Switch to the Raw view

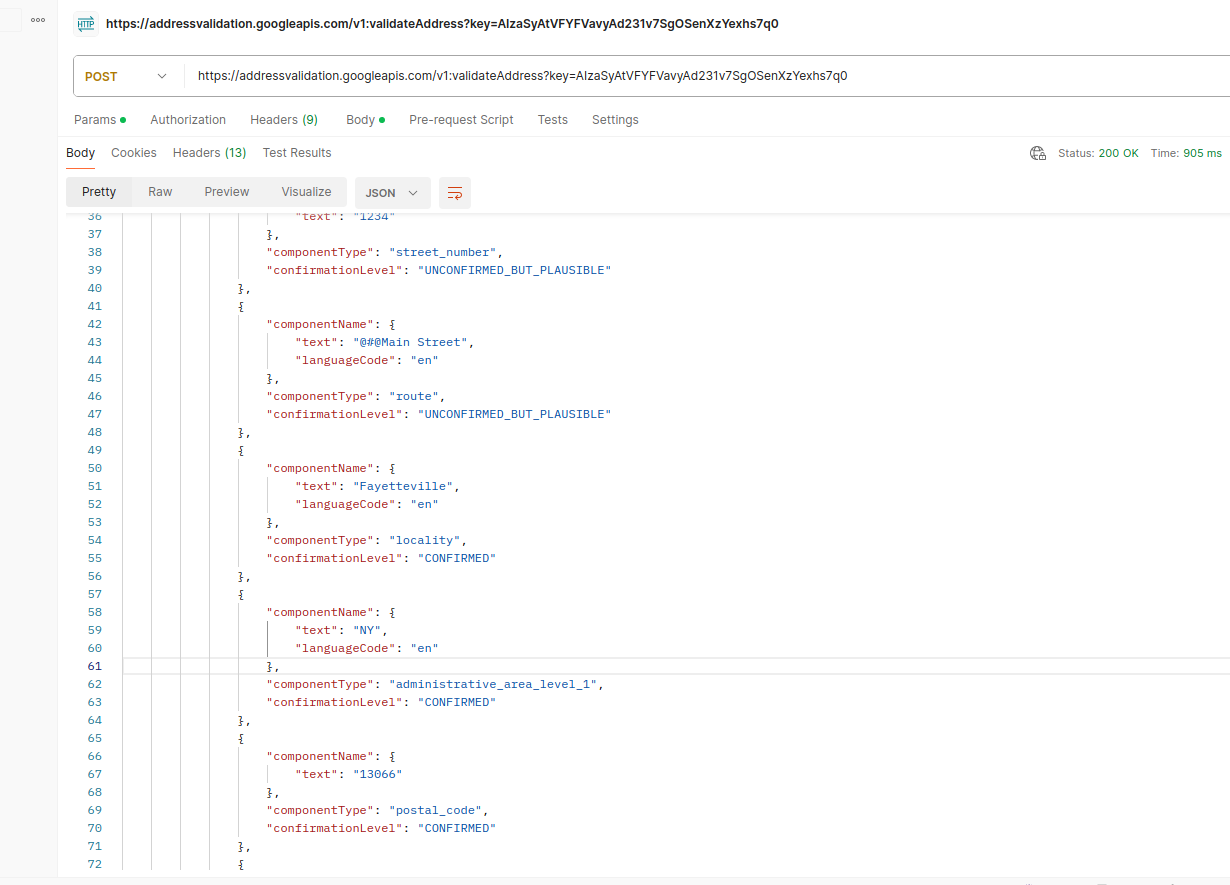tap(160, 192)
